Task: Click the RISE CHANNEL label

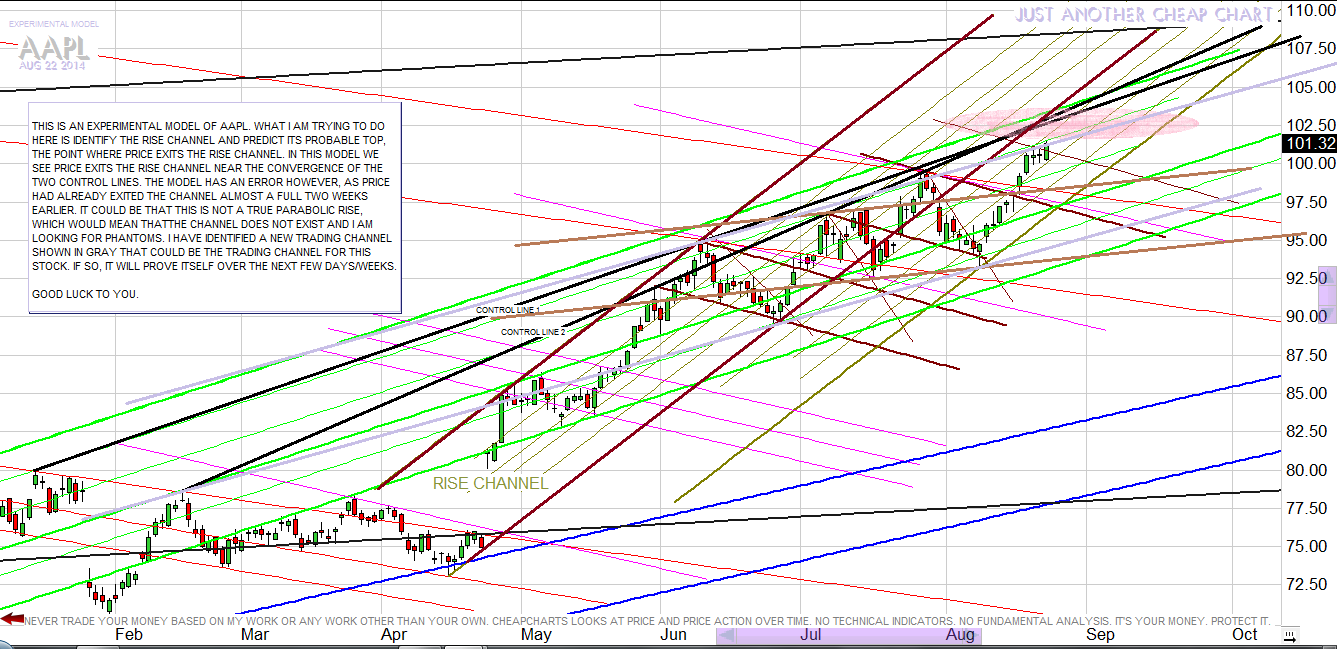Action: click(x=490, y=484)
